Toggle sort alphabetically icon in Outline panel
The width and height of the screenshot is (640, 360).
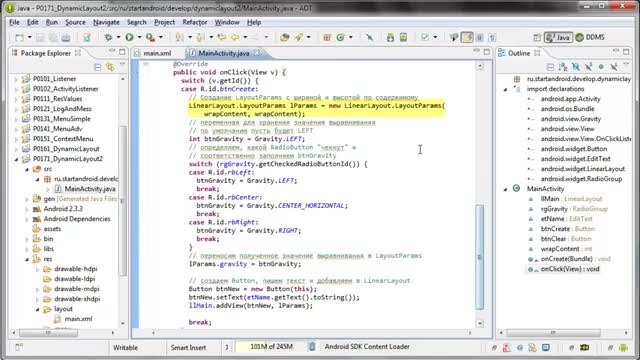563,67
